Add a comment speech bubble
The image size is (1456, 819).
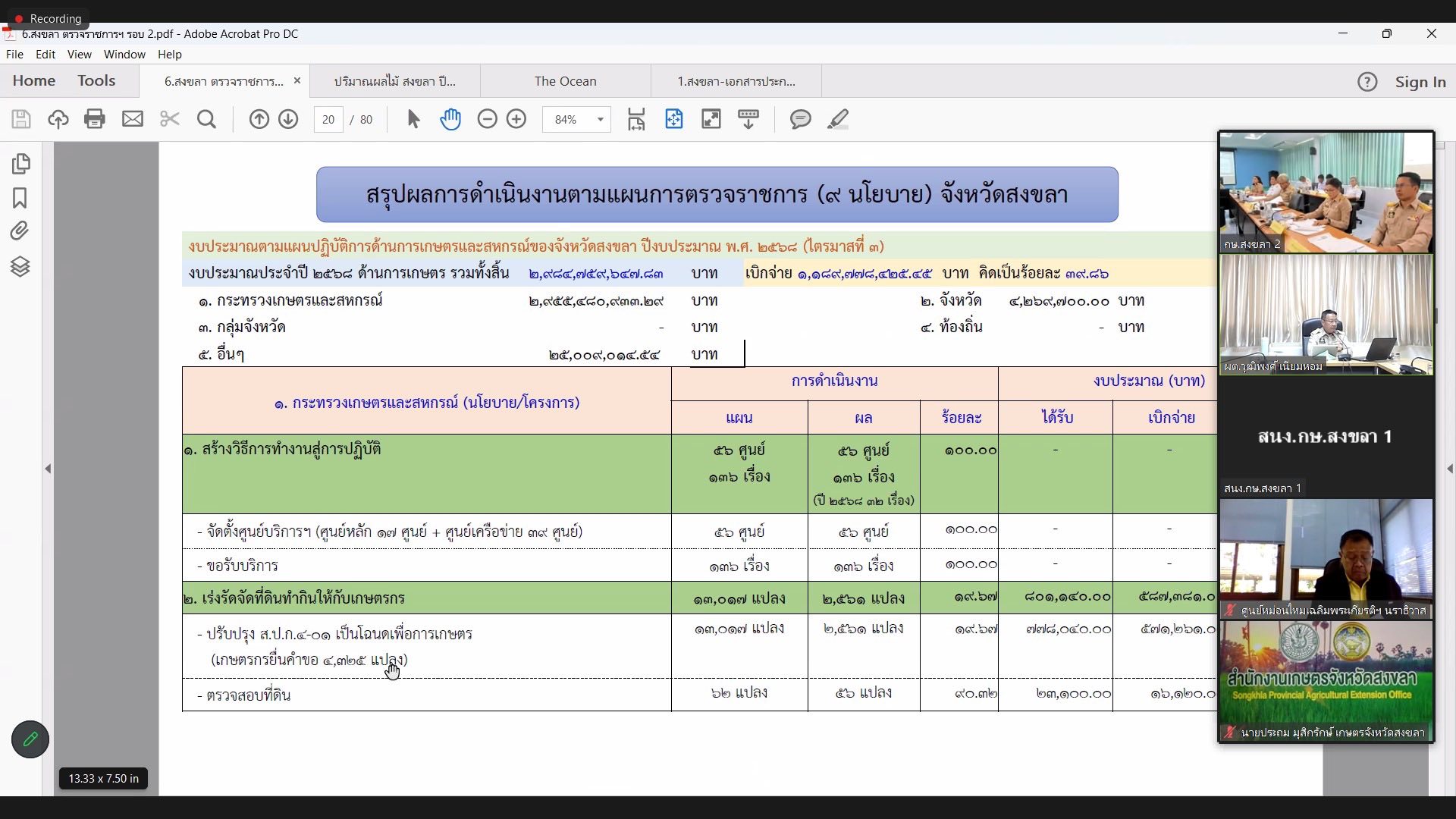801,119
